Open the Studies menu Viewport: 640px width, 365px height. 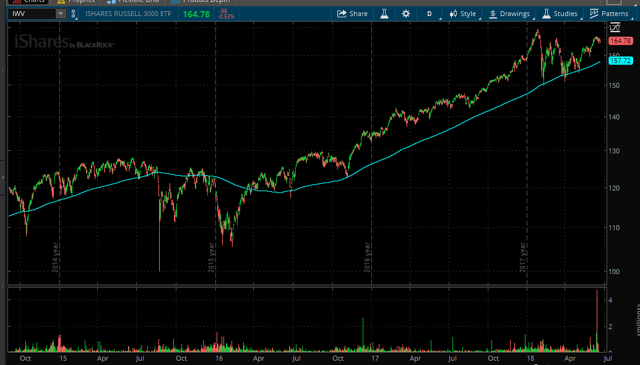click(x=560, y=14)
